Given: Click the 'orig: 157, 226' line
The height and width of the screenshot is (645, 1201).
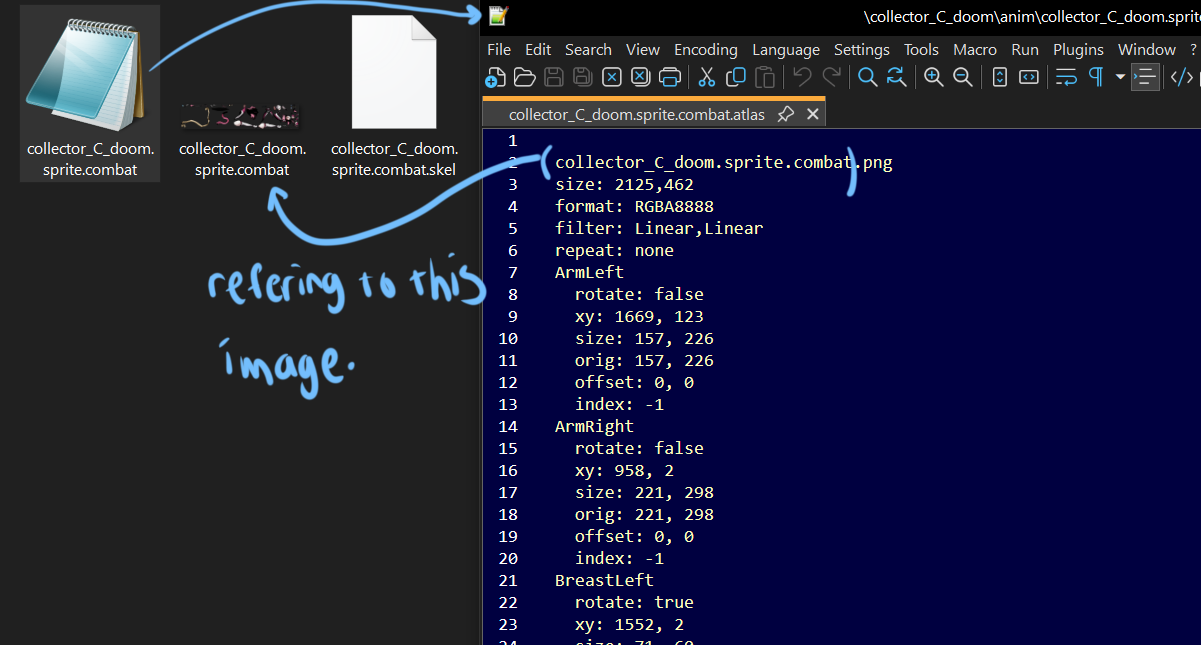Looking at the screenshot, I should click(644, 360).
